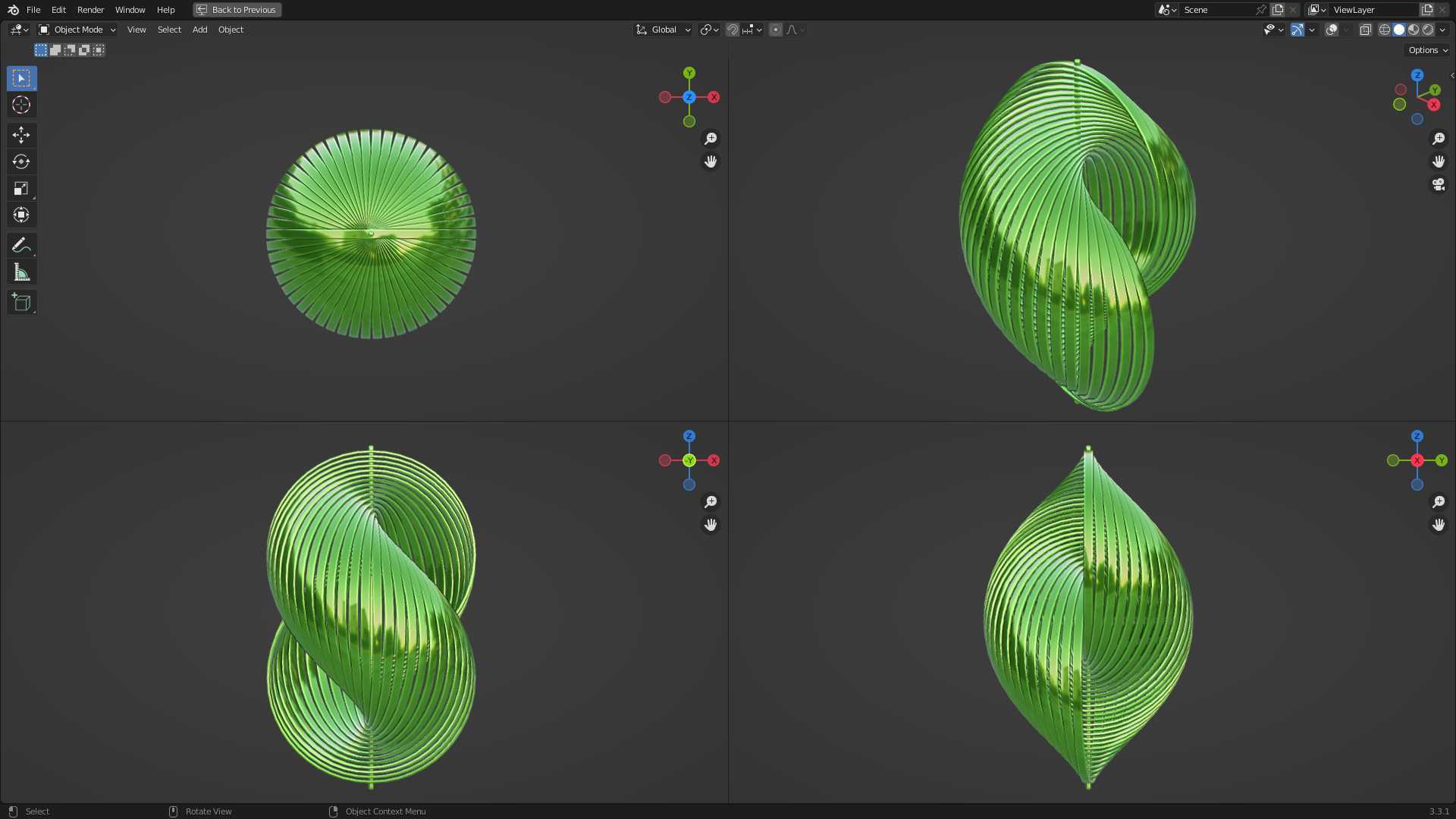Screen dimensions: 1456x819
Task: Open the Global transform orientation dropdown
Action: point(664,30)
